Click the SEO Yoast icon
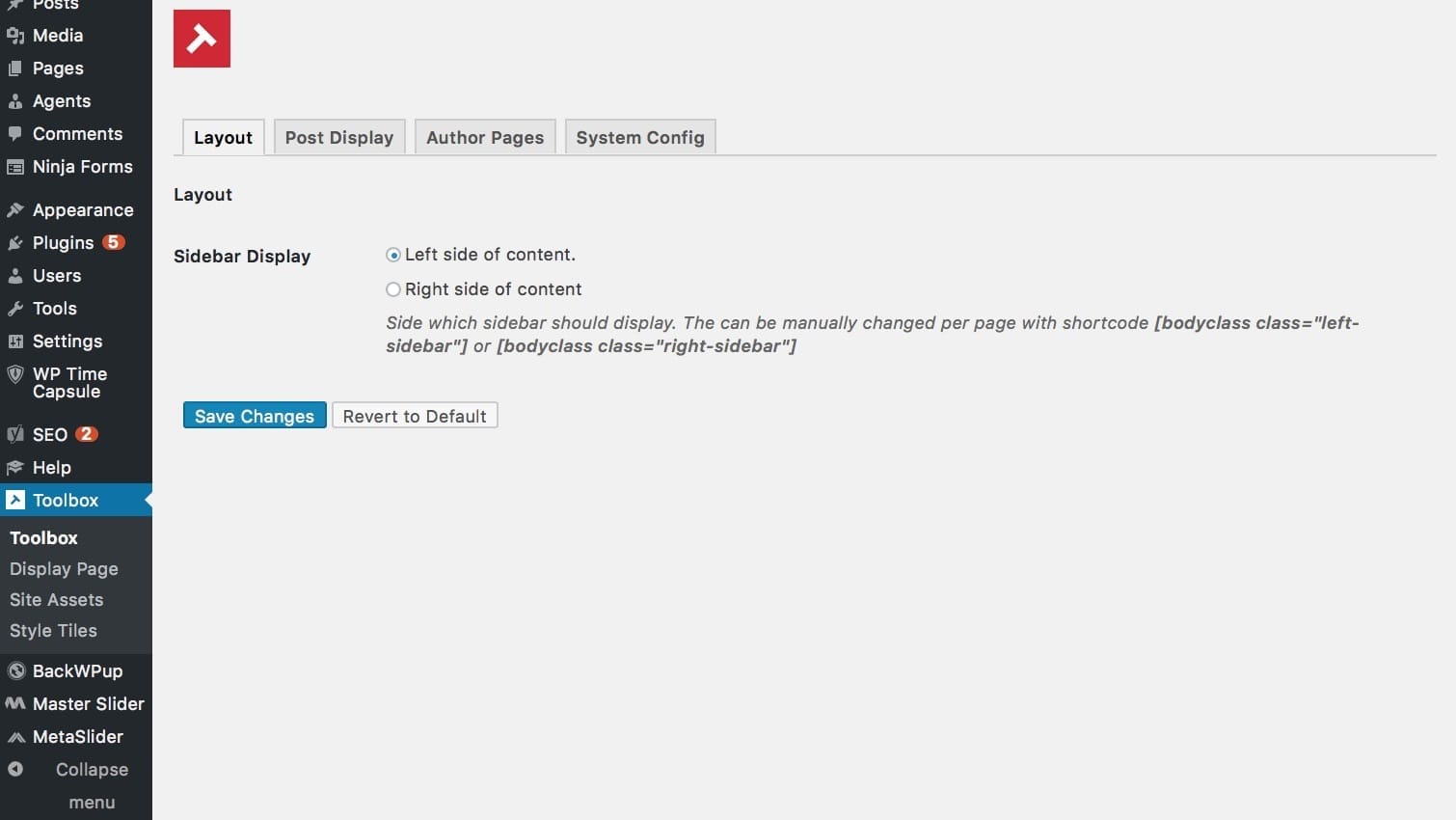 pos(15,434)
